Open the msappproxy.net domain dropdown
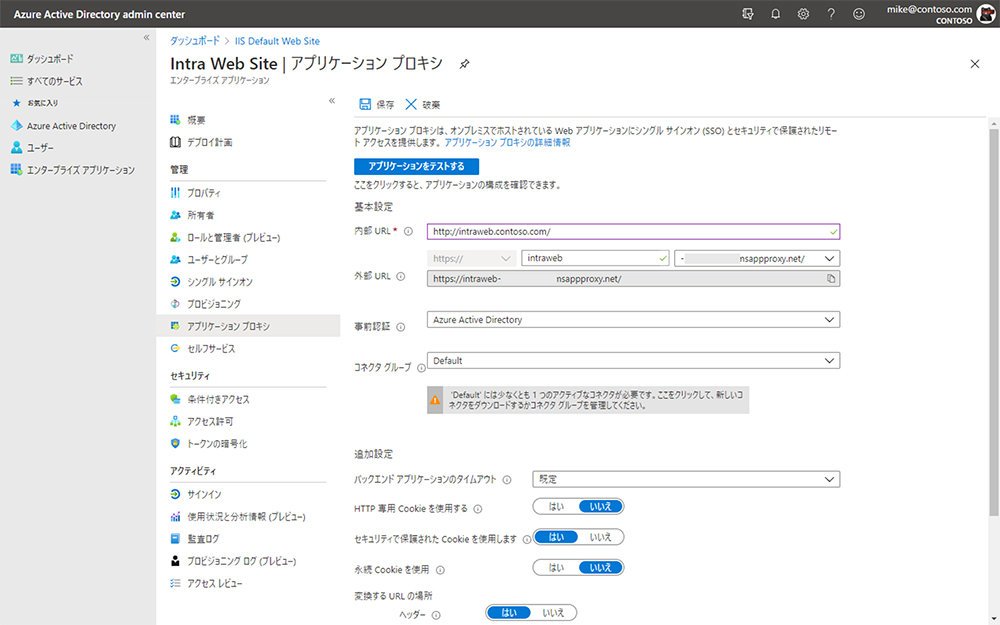1000x625 pixels. point(757,258)
